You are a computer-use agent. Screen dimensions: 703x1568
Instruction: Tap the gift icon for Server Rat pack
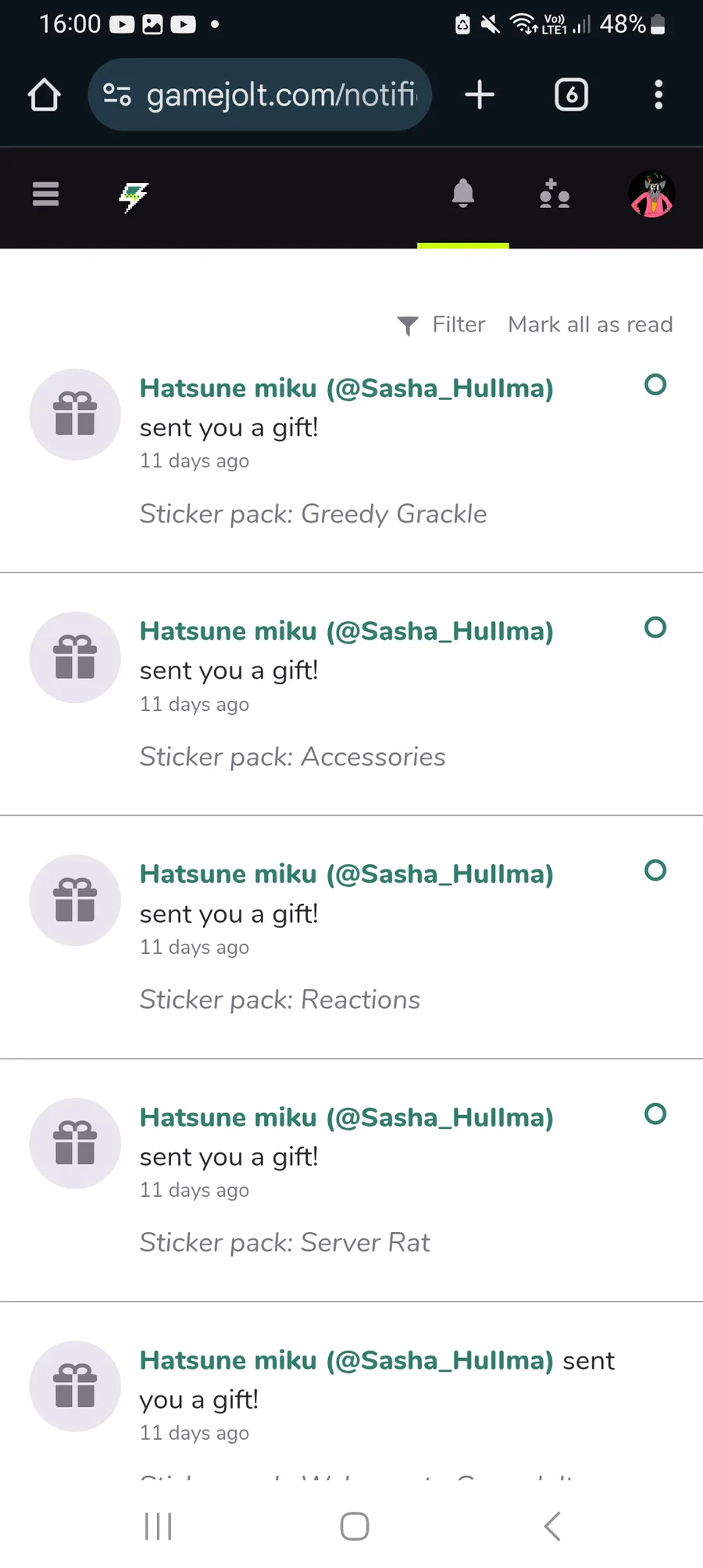75,1143
